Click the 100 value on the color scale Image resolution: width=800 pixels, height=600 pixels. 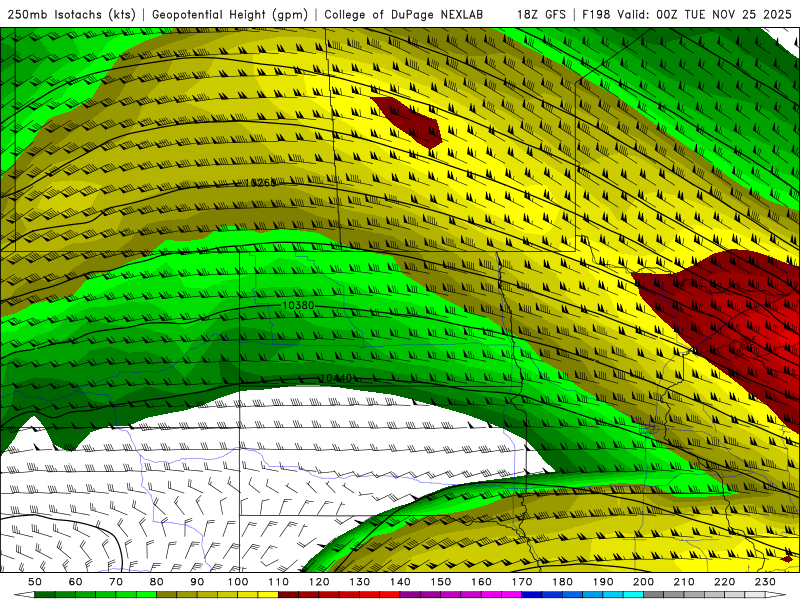click(238, 582)
